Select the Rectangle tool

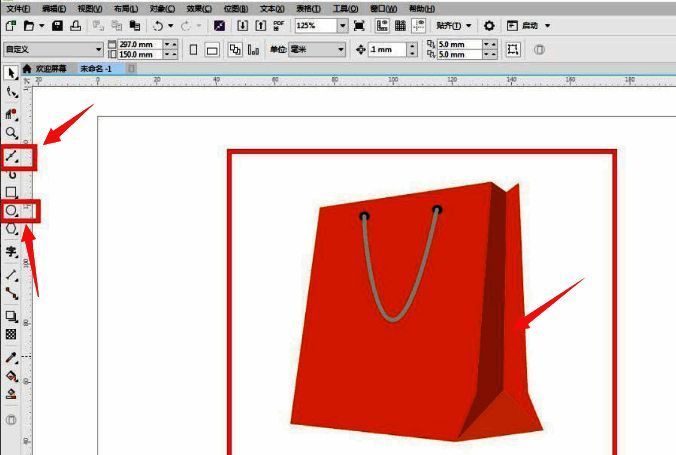pyautogui.click(x=12, y=192)
